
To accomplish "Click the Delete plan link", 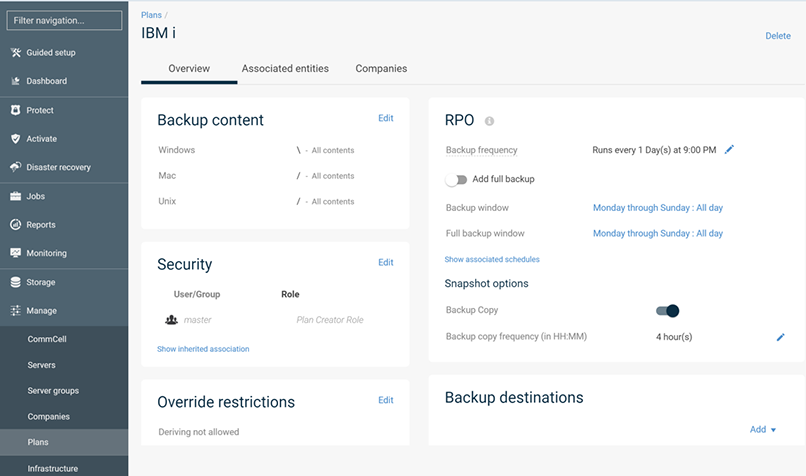I will tap(778, 36).
